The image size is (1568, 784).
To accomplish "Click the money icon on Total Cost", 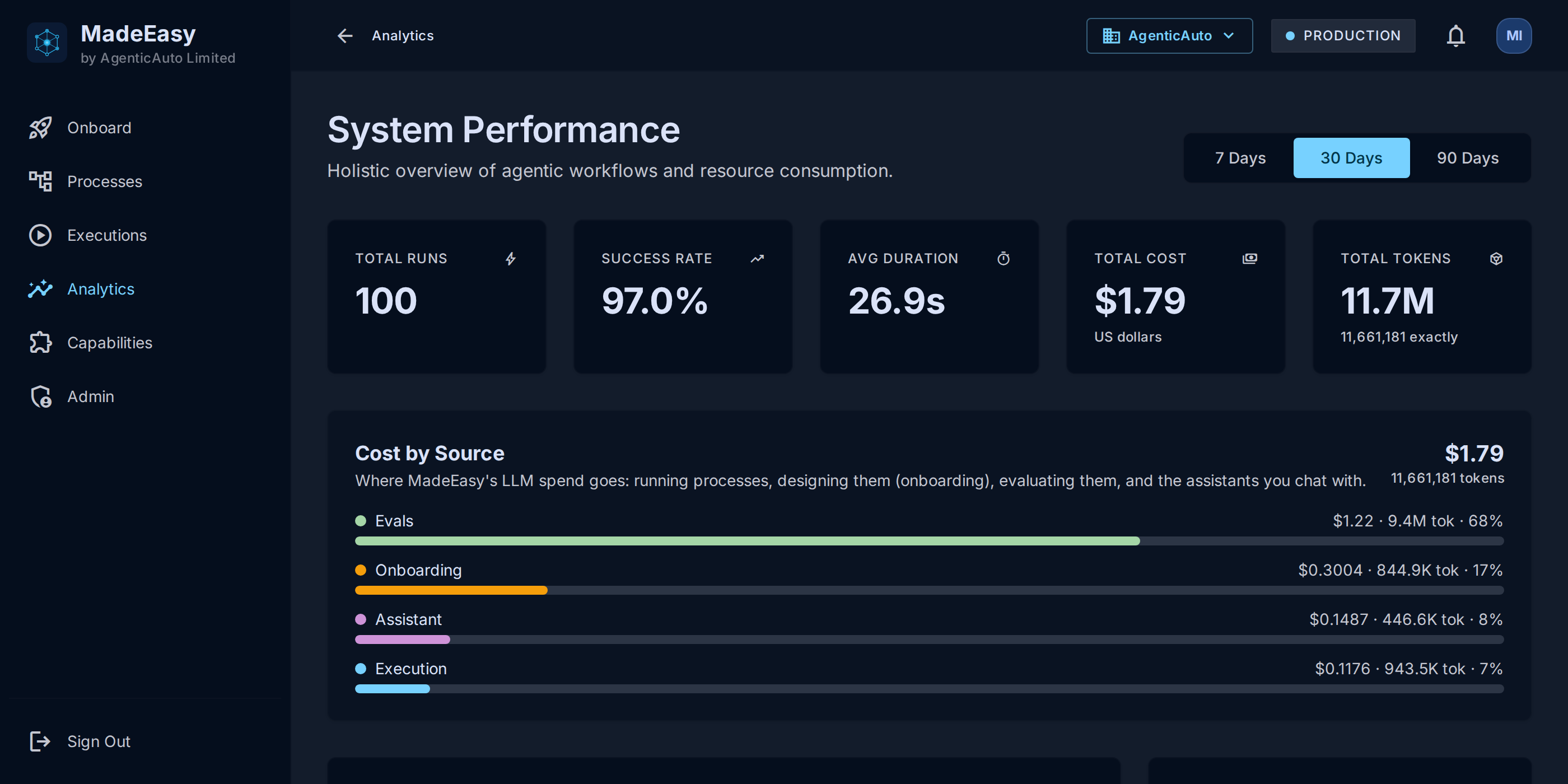I will 1250,259.
